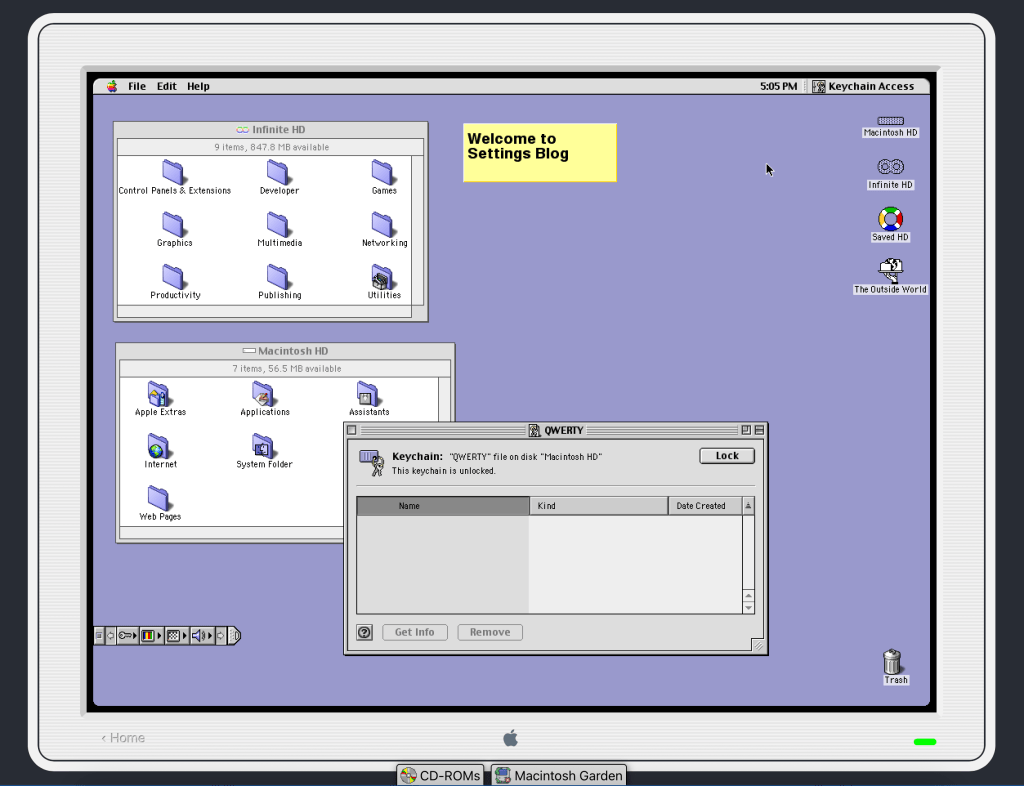Open the Saved HD disk icon

[890, 219]
